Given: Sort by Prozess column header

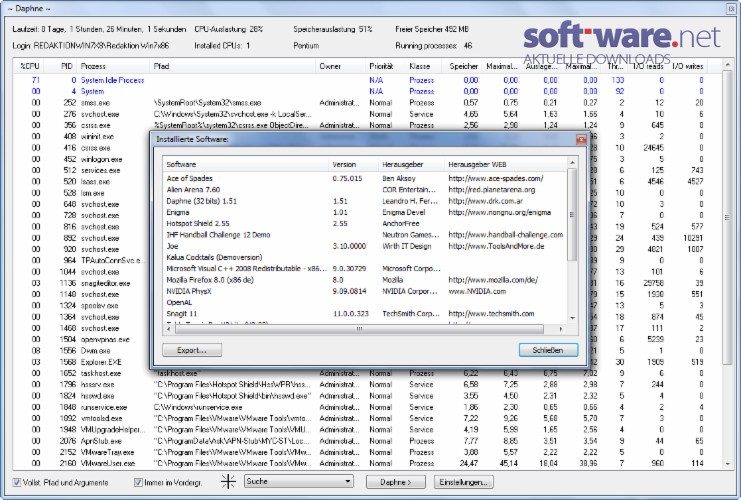Looking at the screenshot, I should 113,66.
